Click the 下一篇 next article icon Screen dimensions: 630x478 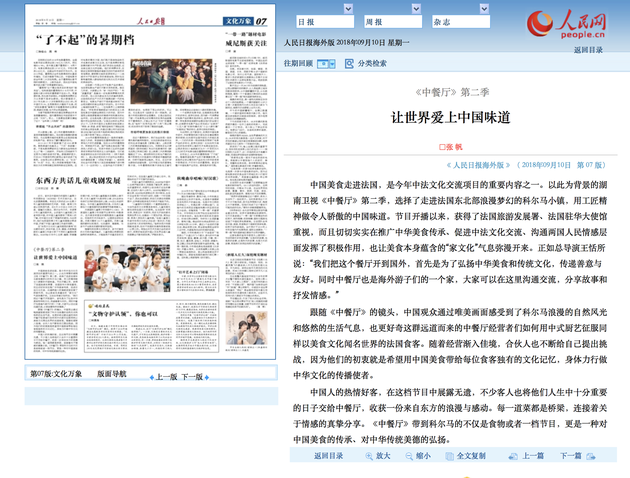(x=591, y=456)
